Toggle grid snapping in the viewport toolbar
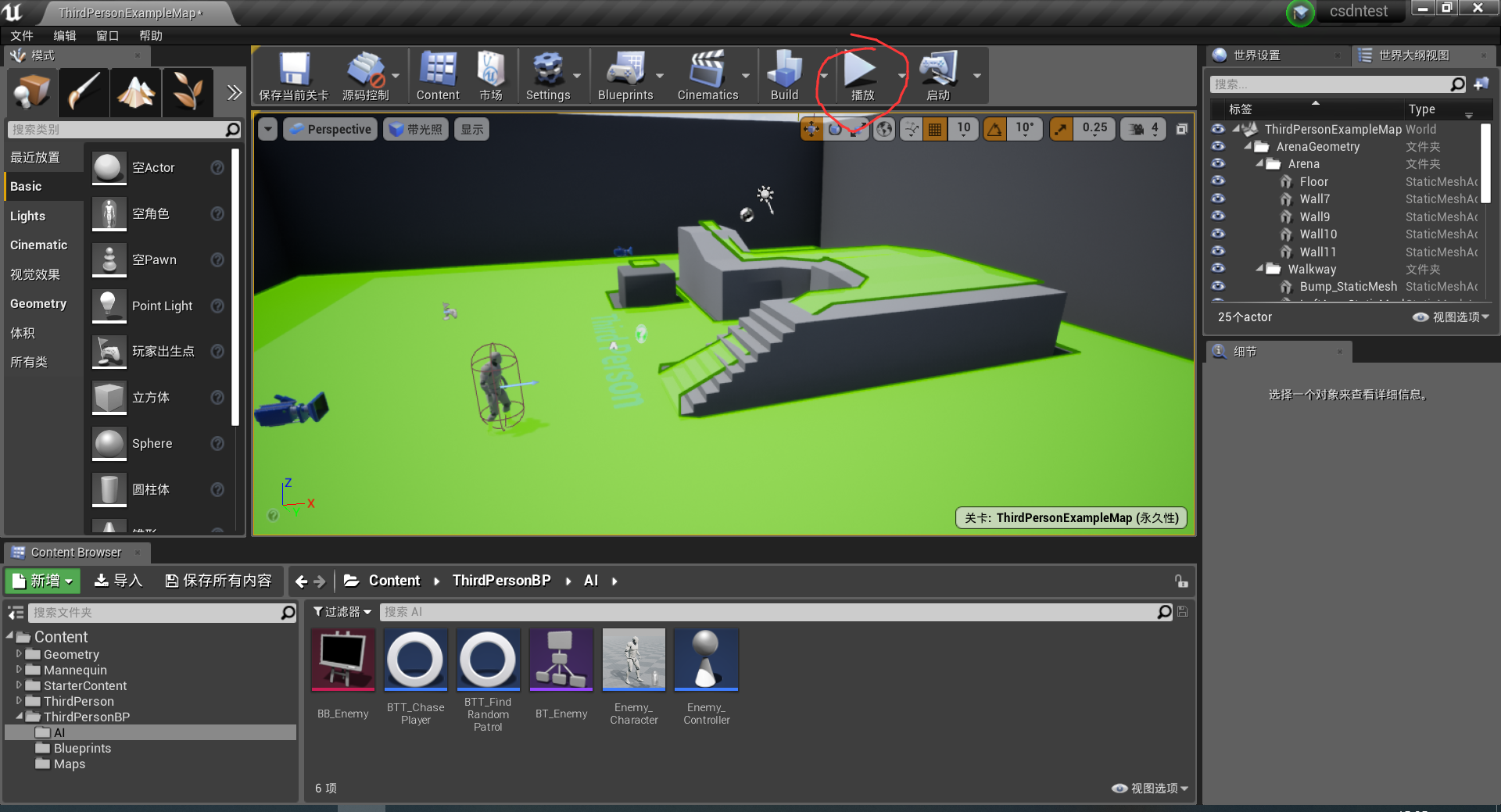The height and width of the screenshot is (812, 1501). point(935,129)
